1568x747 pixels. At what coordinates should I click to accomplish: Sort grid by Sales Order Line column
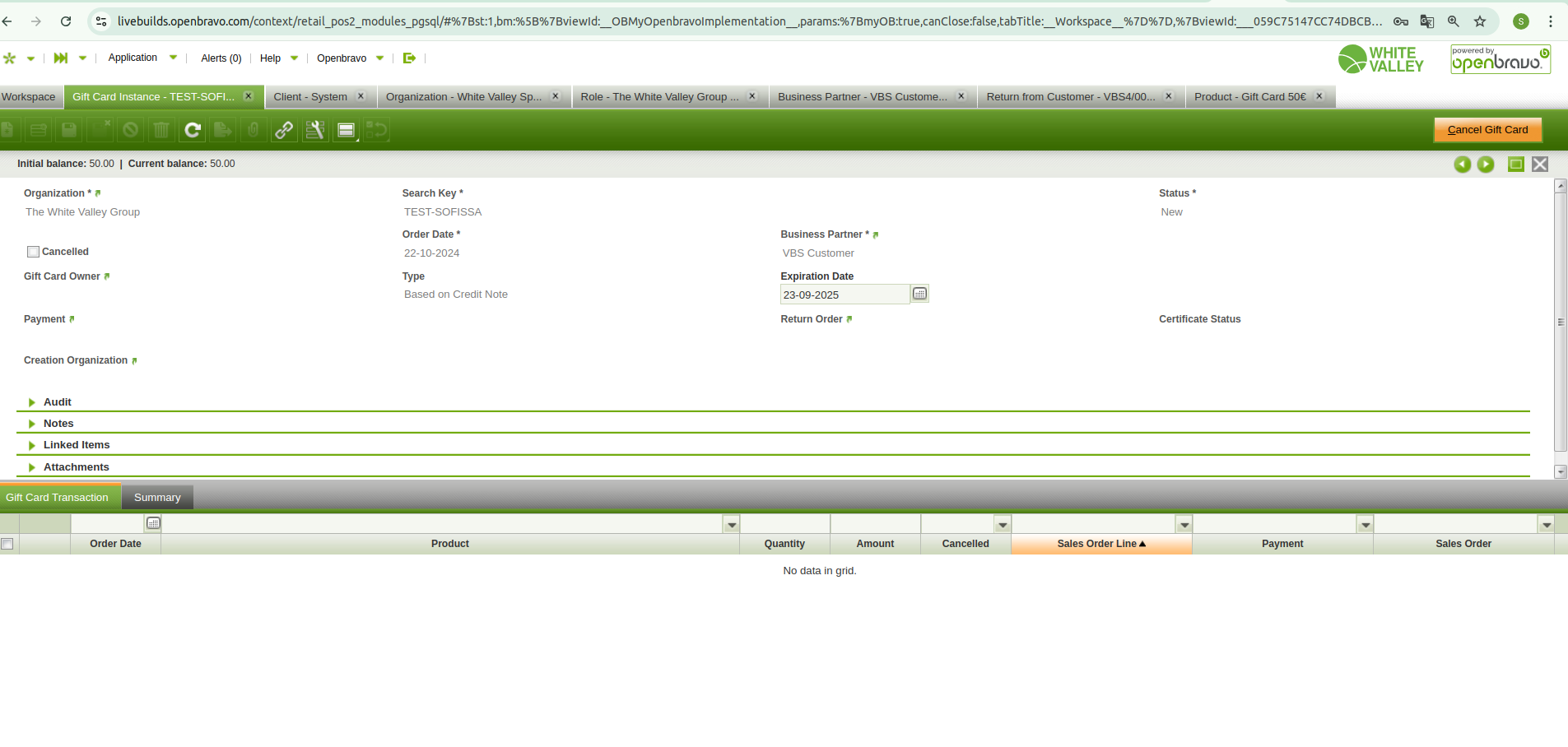pyautogui.click(x=1101, y=544)
